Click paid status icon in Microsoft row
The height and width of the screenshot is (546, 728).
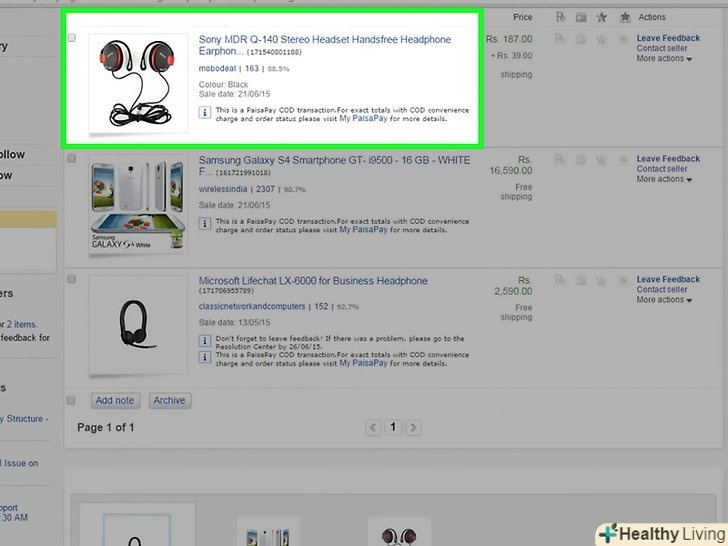pyautogui.click(x=560, y=280)
